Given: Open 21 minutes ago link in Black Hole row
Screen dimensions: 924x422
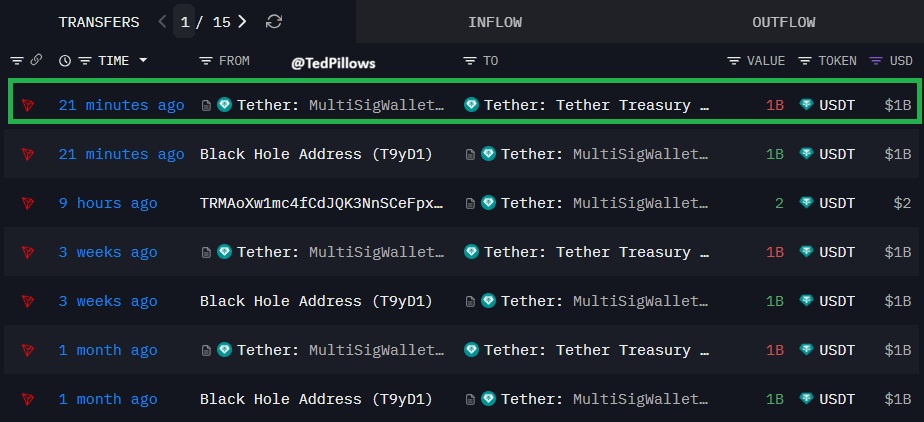Looking at the screenshot, I should coord(121,154).
